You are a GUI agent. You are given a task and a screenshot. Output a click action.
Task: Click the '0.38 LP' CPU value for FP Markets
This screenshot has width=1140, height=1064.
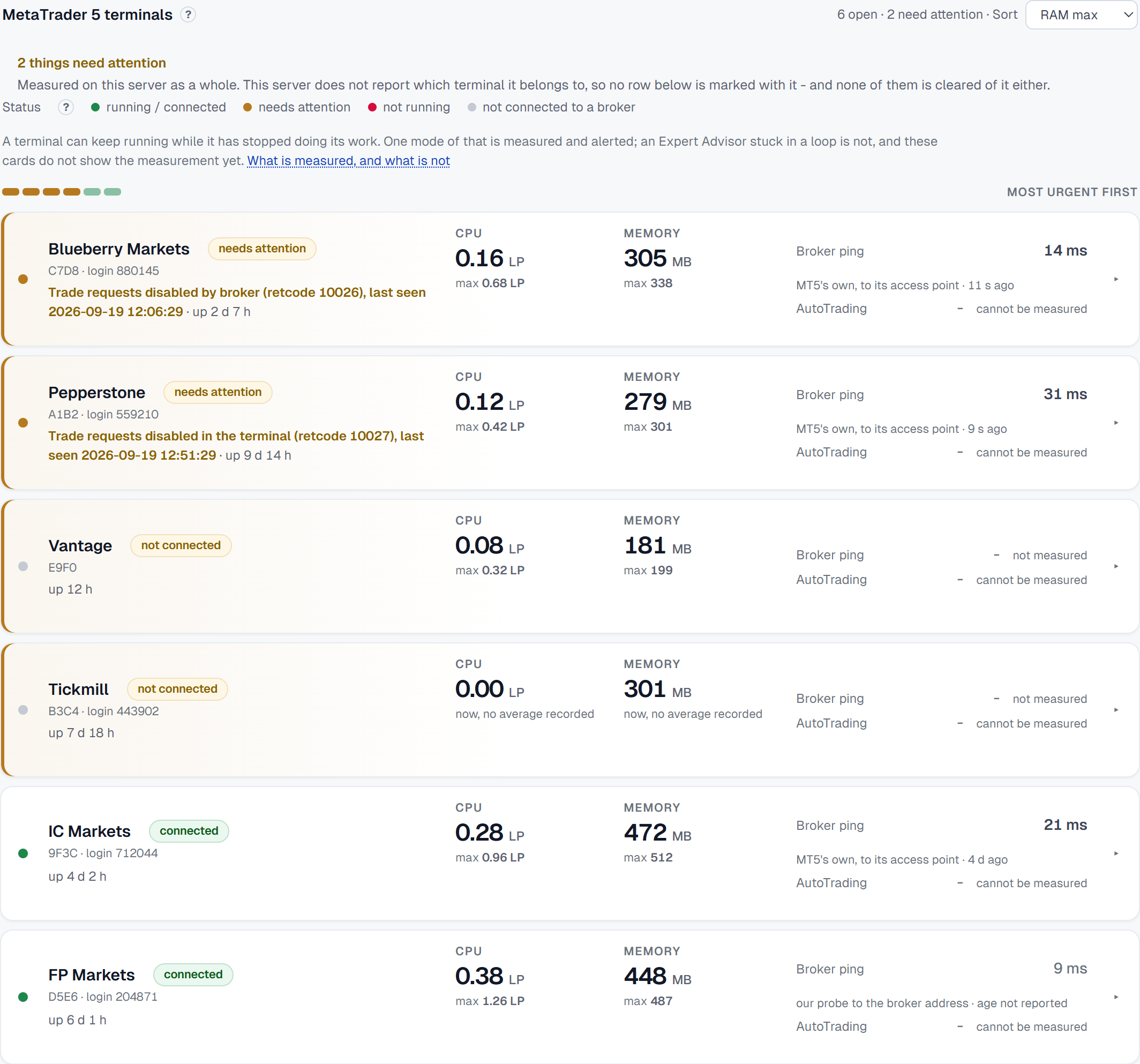pos(490,976)
